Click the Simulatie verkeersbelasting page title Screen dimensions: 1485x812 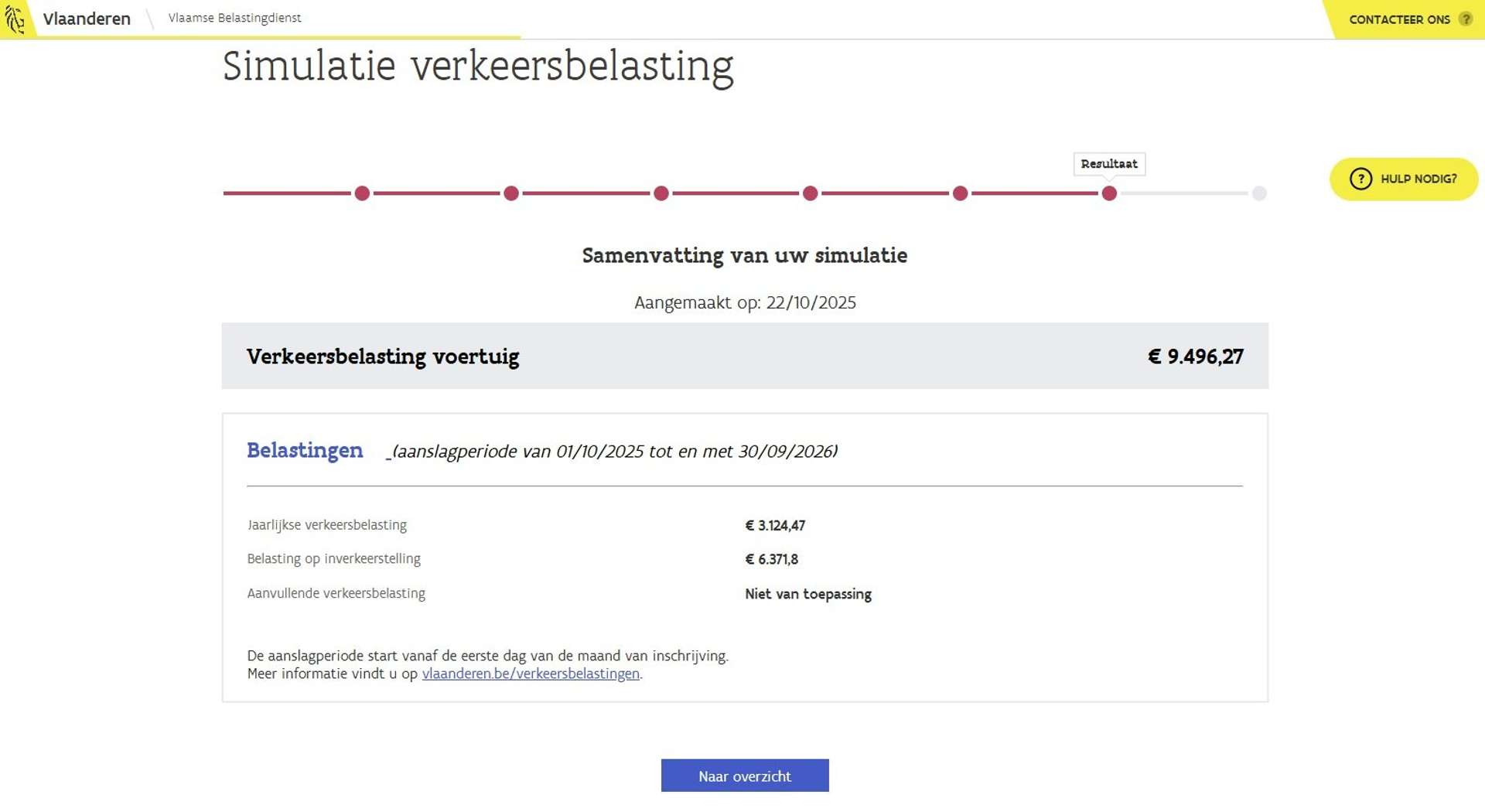click(478, 66)
